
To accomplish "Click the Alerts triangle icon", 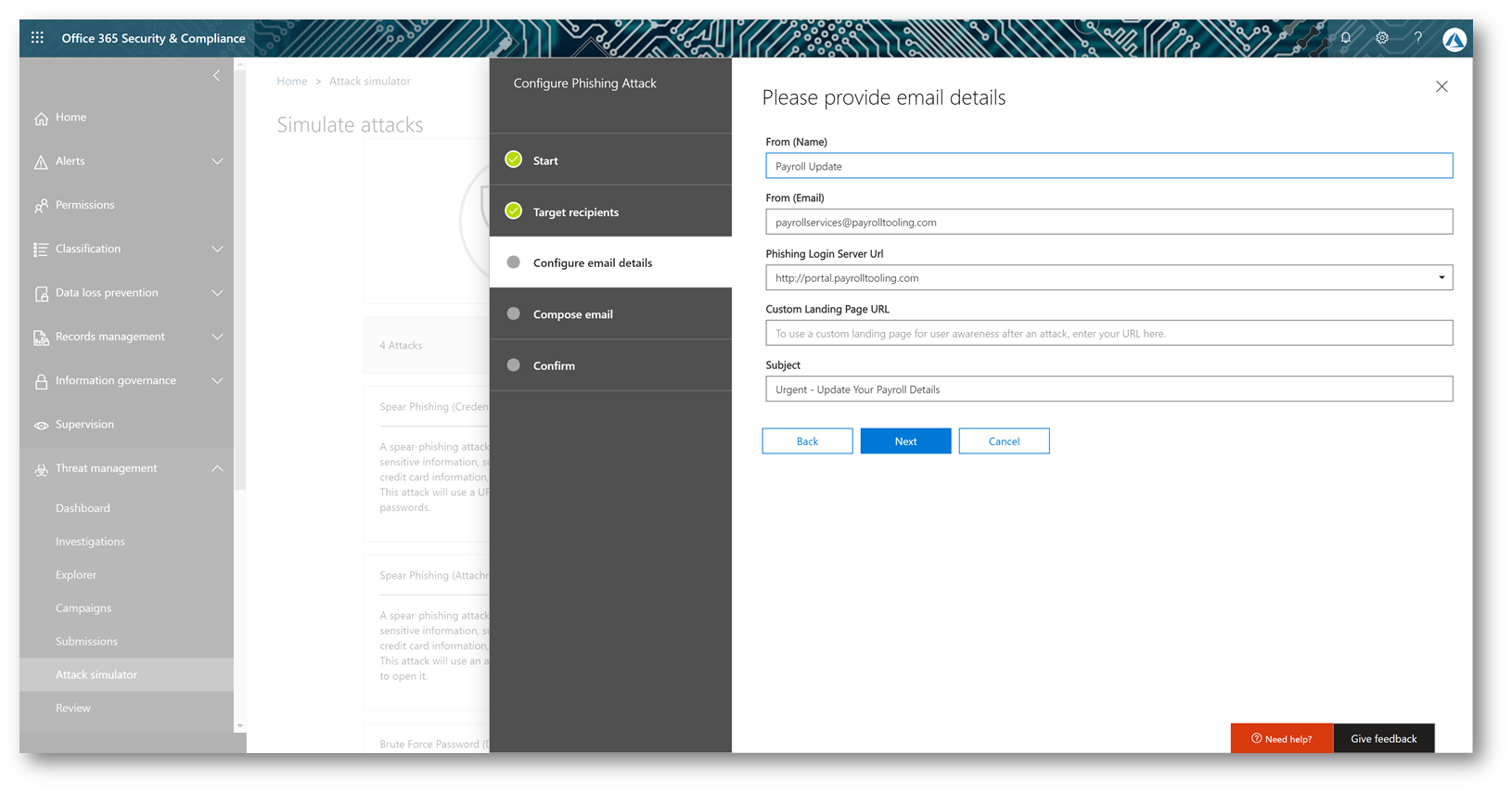I will 41,161.
